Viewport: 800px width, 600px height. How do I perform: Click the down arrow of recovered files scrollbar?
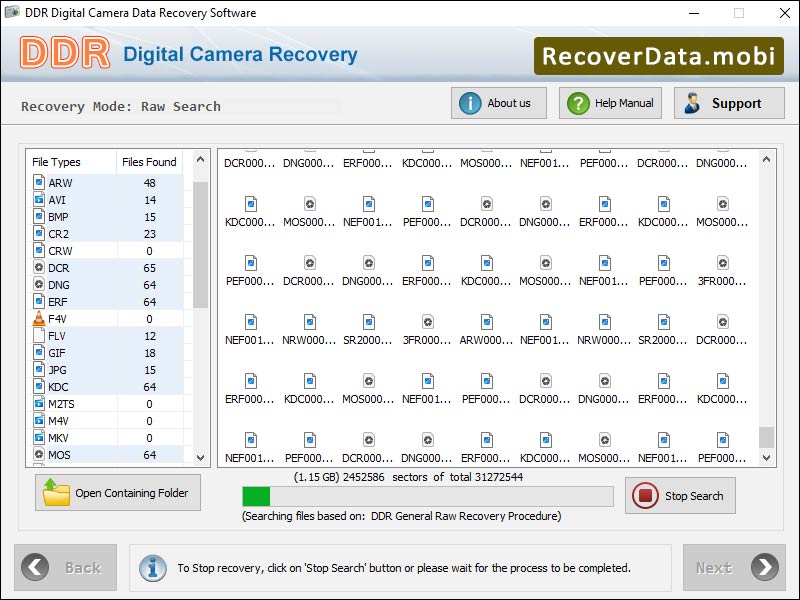pos(766,458)
